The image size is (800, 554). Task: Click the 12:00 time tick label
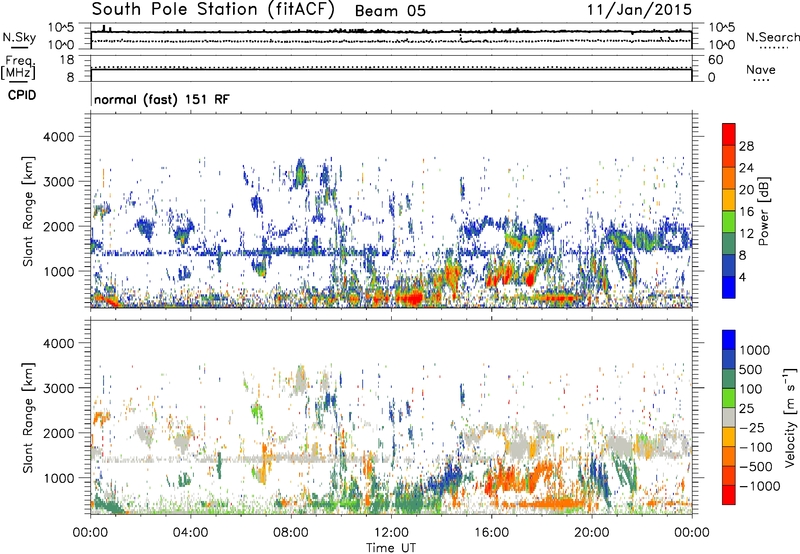pyautogui.click(x=391, y=533)
